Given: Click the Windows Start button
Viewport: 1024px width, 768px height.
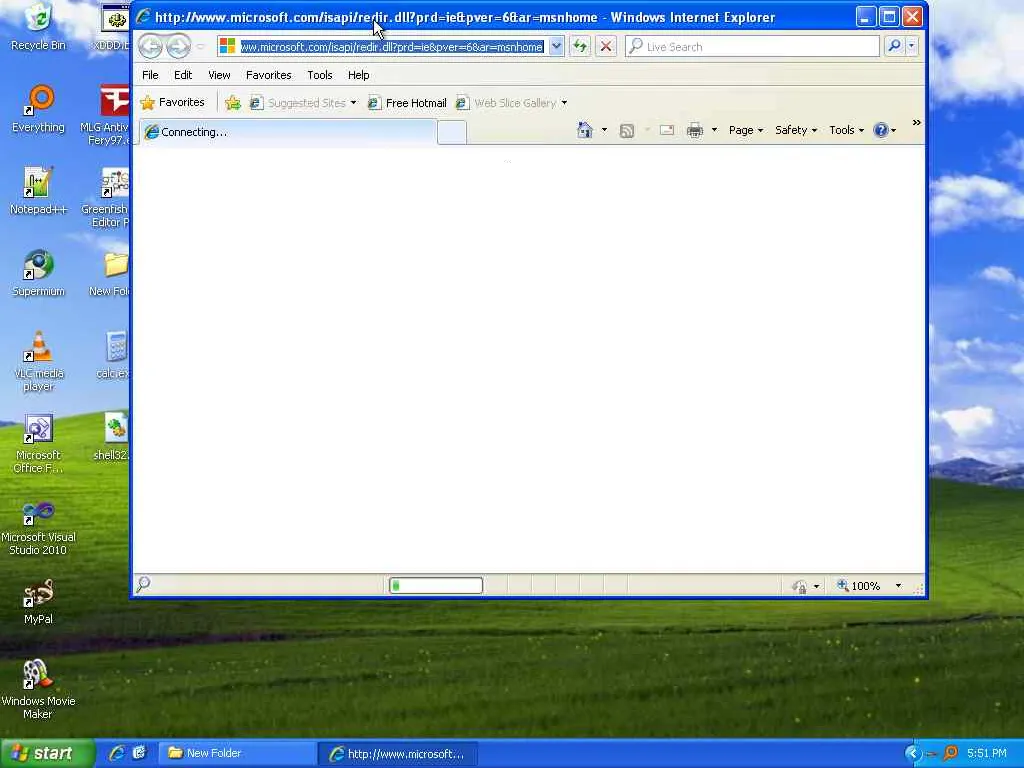Looking at the screenshot, I should pos(47,753).
